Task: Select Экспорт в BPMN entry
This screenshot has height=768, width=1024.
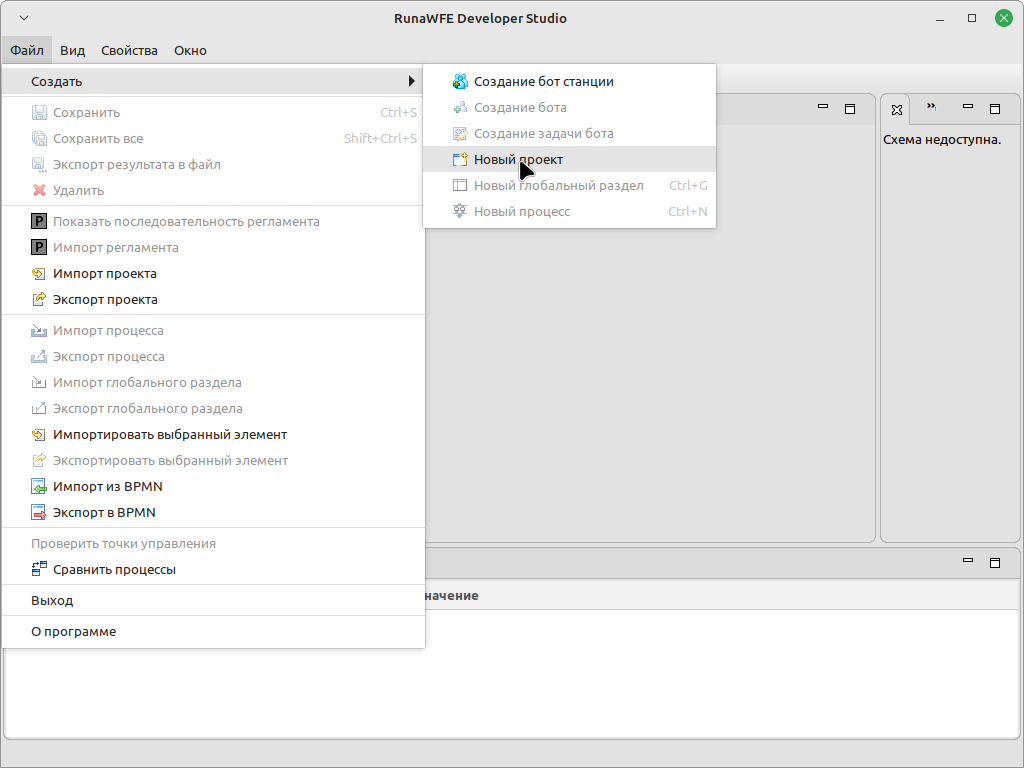Action: point(214,513)
